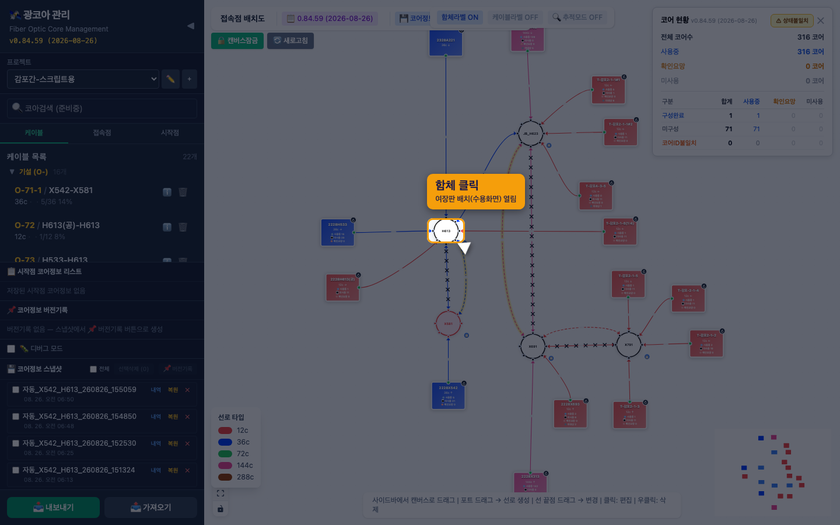Click the canvas minimap overview
The width and height of the screenshot is (840, 525).
tap(773, 473)
